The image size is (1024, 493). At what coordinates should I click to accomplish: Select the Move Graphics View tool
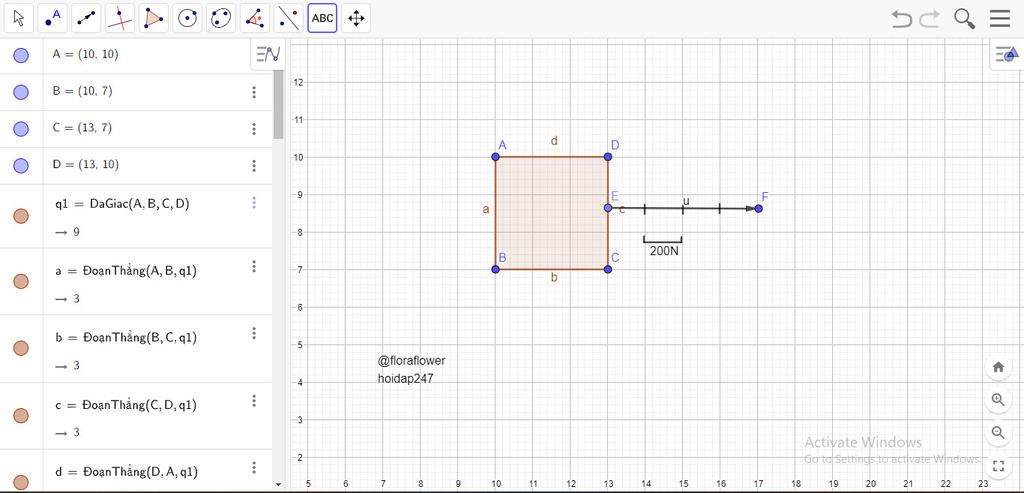(x=356, y=18)
